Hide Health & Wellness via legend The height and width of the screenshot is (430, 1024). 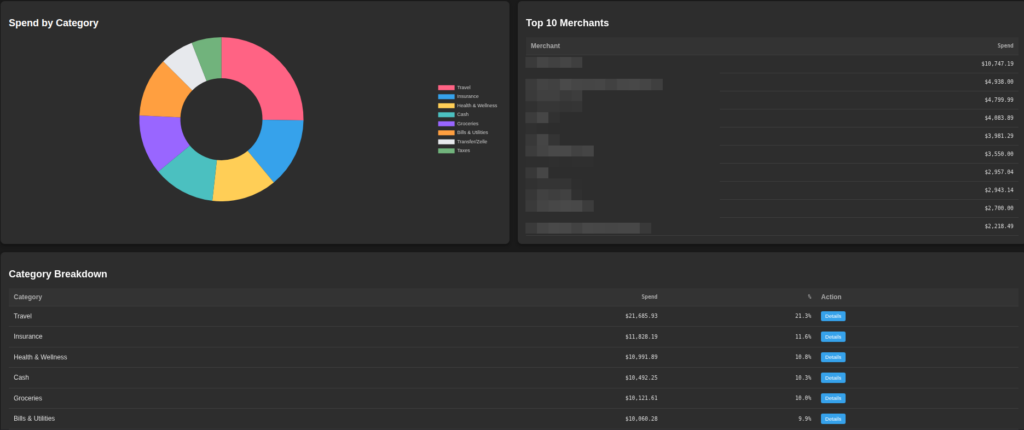pos(446,106)
